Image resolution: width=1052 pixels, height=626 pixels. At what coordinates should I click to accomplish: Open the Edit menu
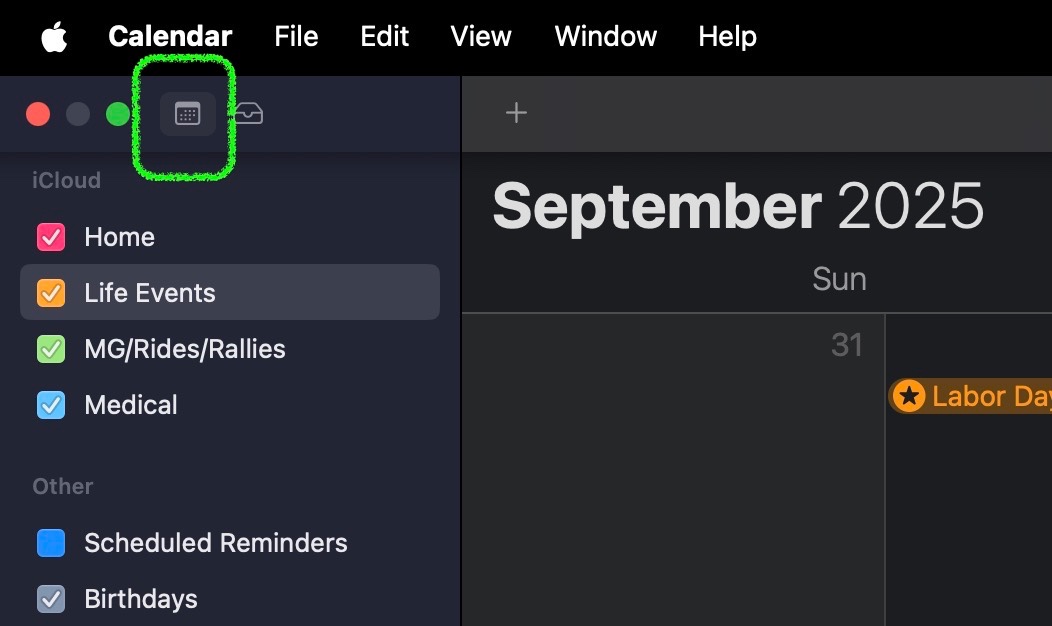(x=385, y=37)
